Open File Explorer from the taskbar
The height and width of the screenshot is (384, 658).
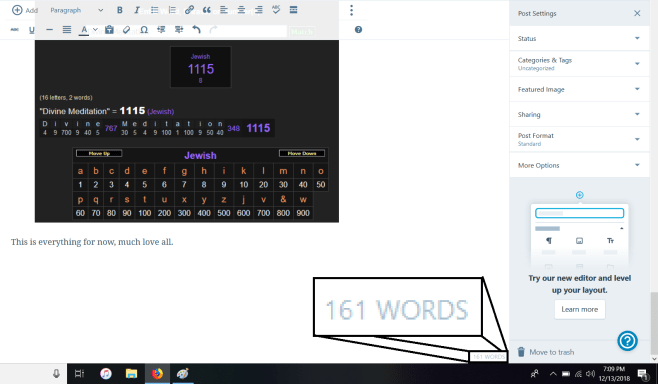[131, 374]
